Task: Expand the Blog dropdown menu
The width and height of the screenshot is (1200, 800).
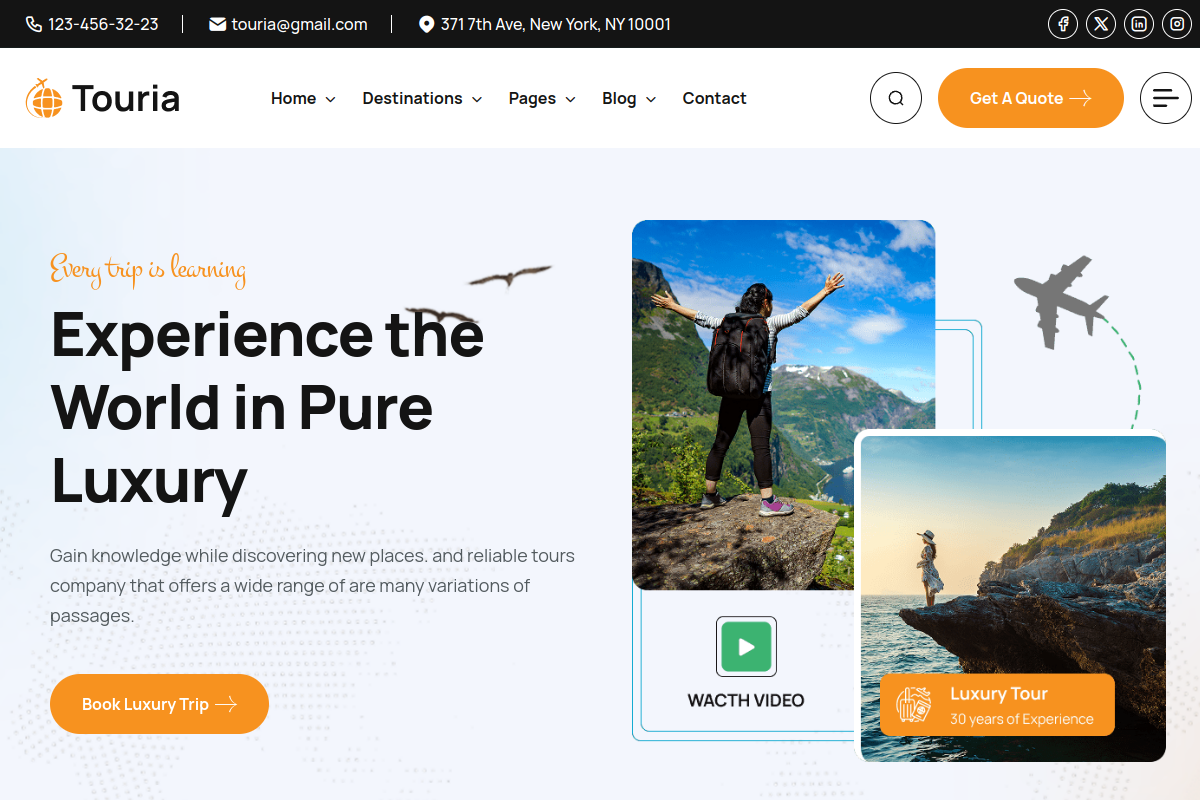Action: click(x=629, y=98)
